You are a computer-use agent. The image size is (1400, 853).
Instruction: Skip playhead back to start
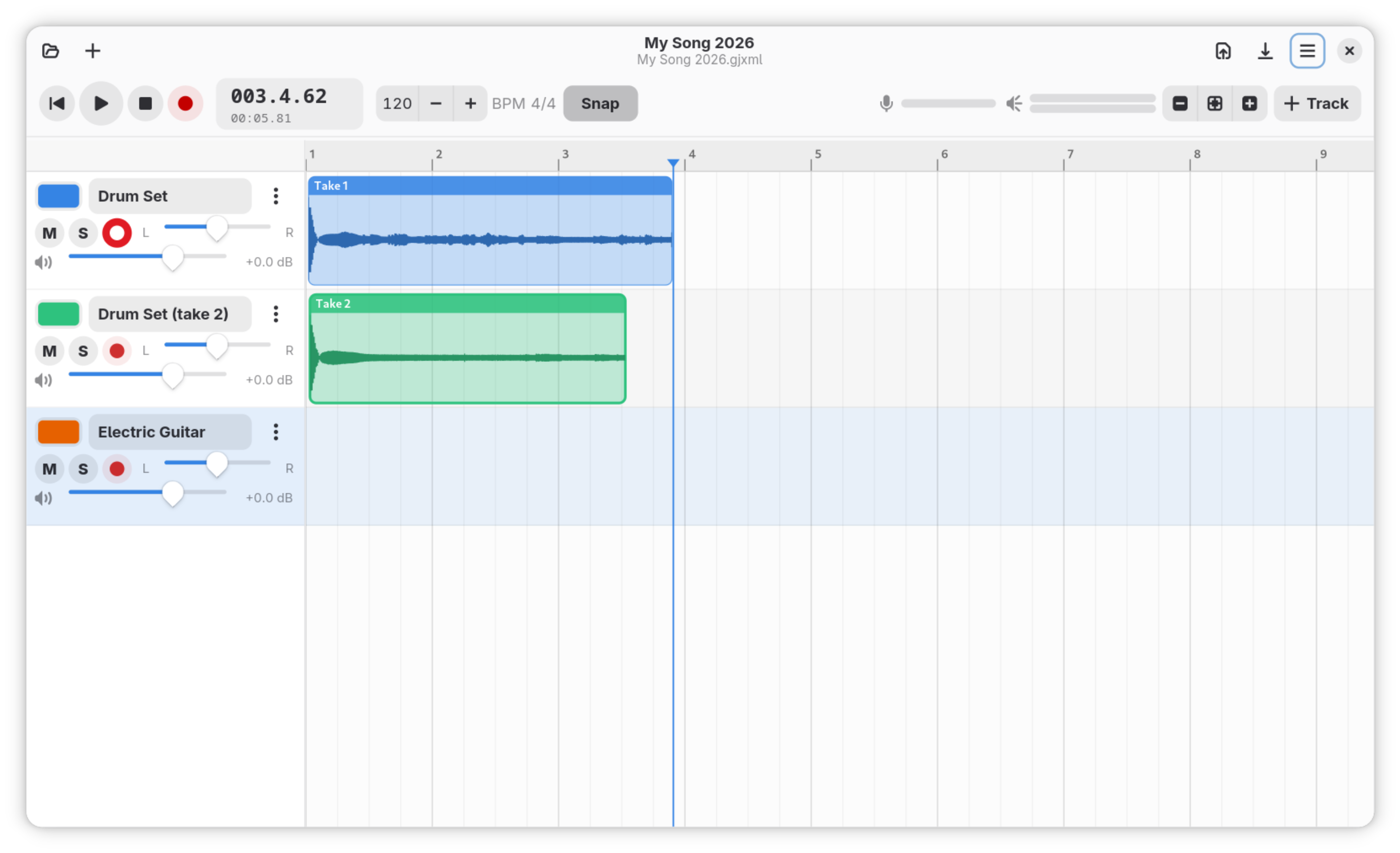click(57, 103)
